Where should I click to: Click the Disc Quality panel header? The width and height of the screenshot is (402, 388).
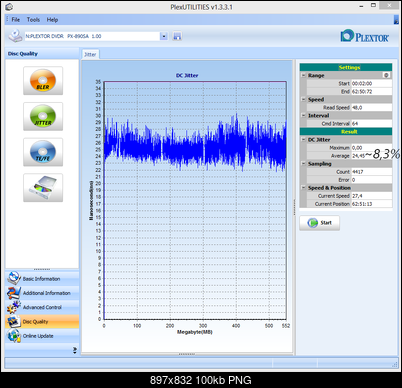pos(42,54)
